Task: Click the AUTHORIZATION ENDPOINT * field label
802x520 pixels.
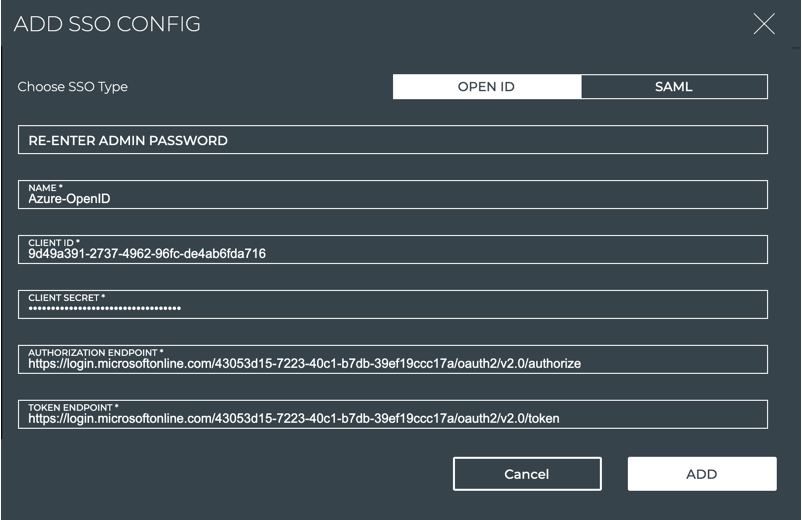Action: 95,353
